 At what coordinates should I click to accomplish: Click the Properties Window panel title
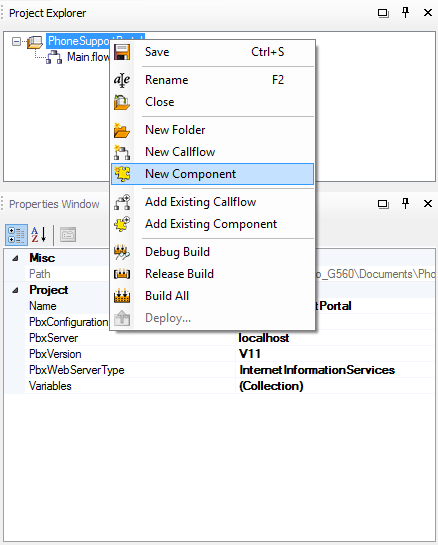coord(54,204)
